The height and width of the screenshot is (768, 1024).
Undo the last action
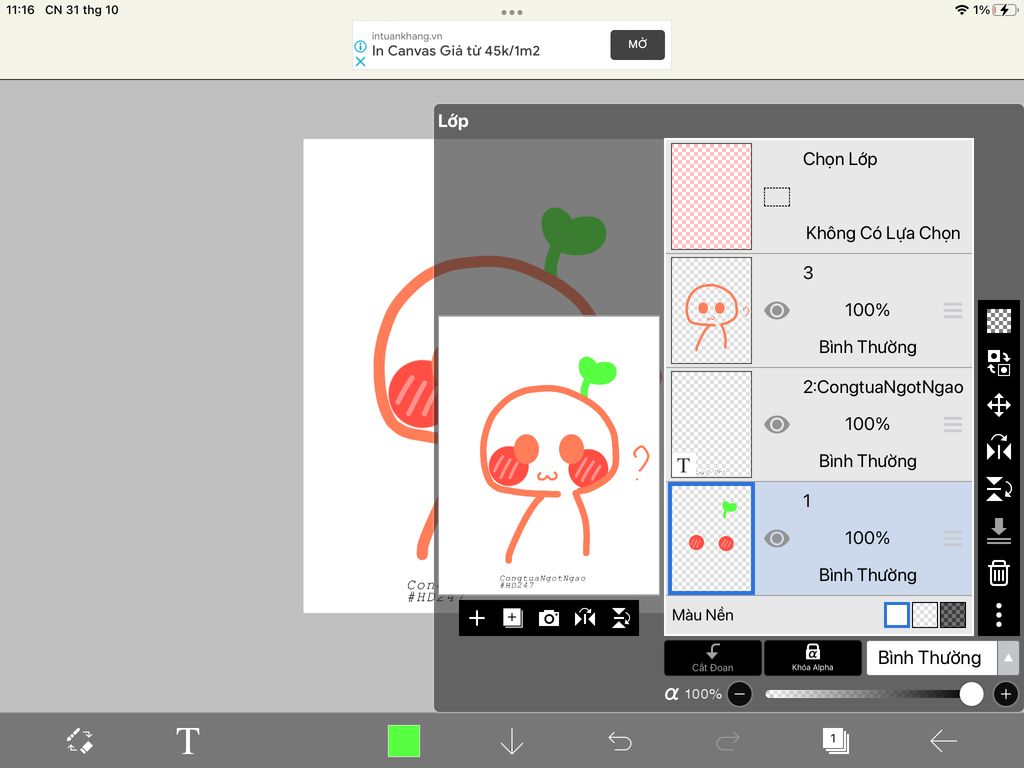tap(620, 741)
